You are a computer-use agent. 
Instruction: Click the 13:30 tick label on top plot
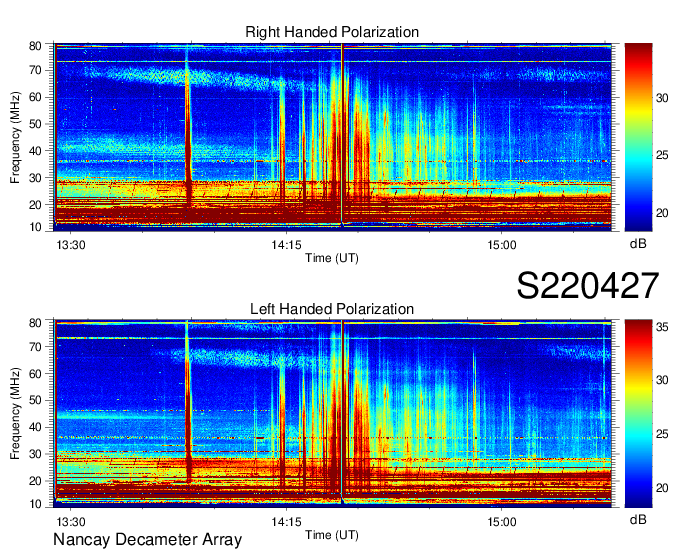[71, 245]
